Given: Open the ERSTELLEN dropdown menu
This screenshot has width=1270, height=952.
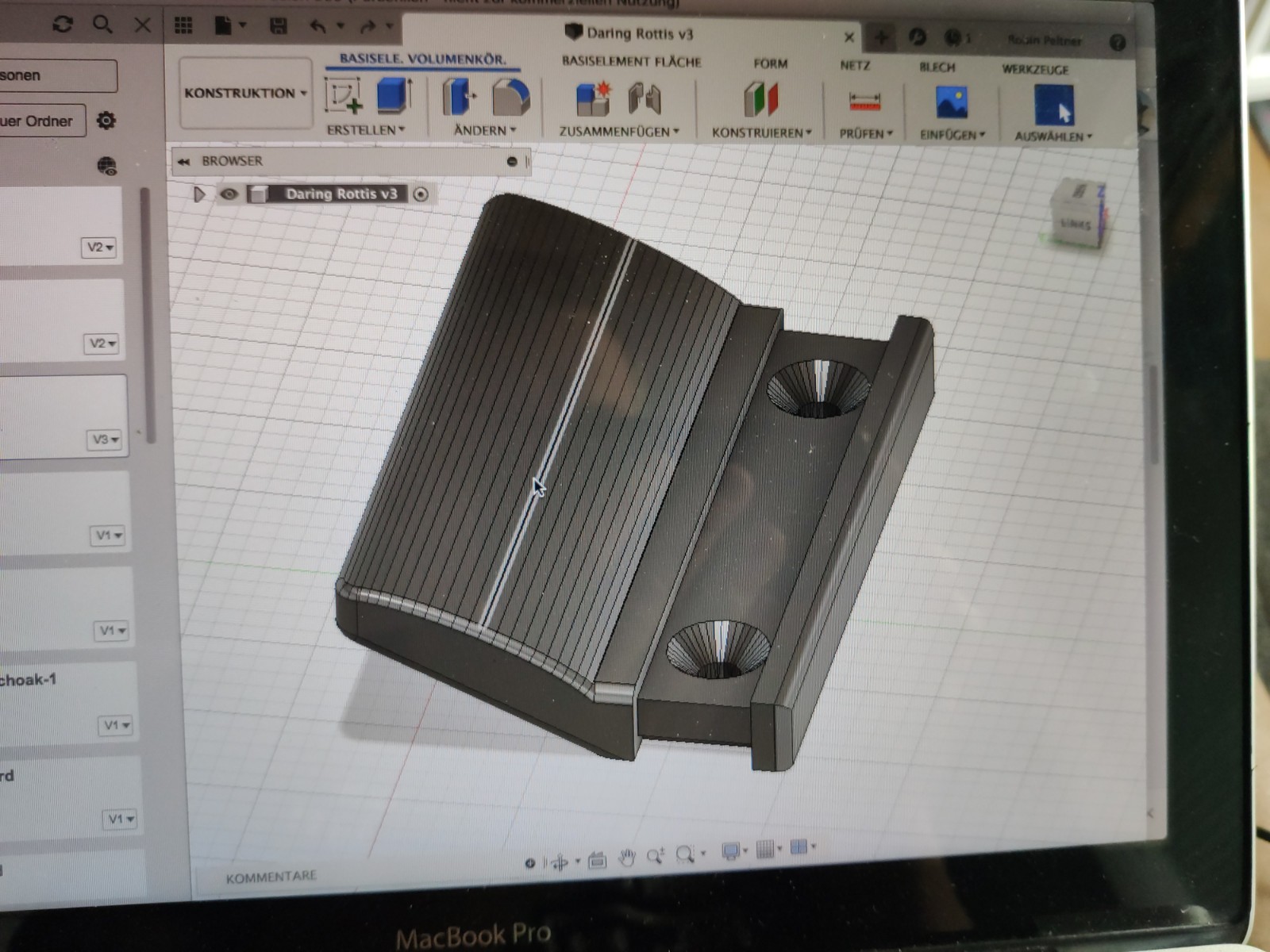Looking at the screenshot, I should (366, 129).
